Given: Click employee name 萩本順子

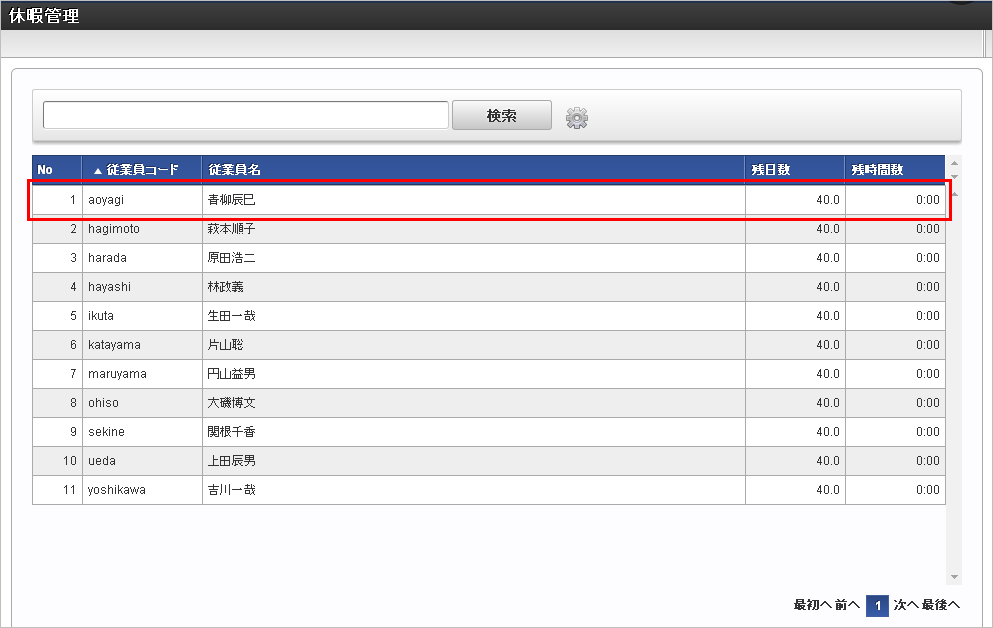Looking at the screenshot, I should point(231,229).
